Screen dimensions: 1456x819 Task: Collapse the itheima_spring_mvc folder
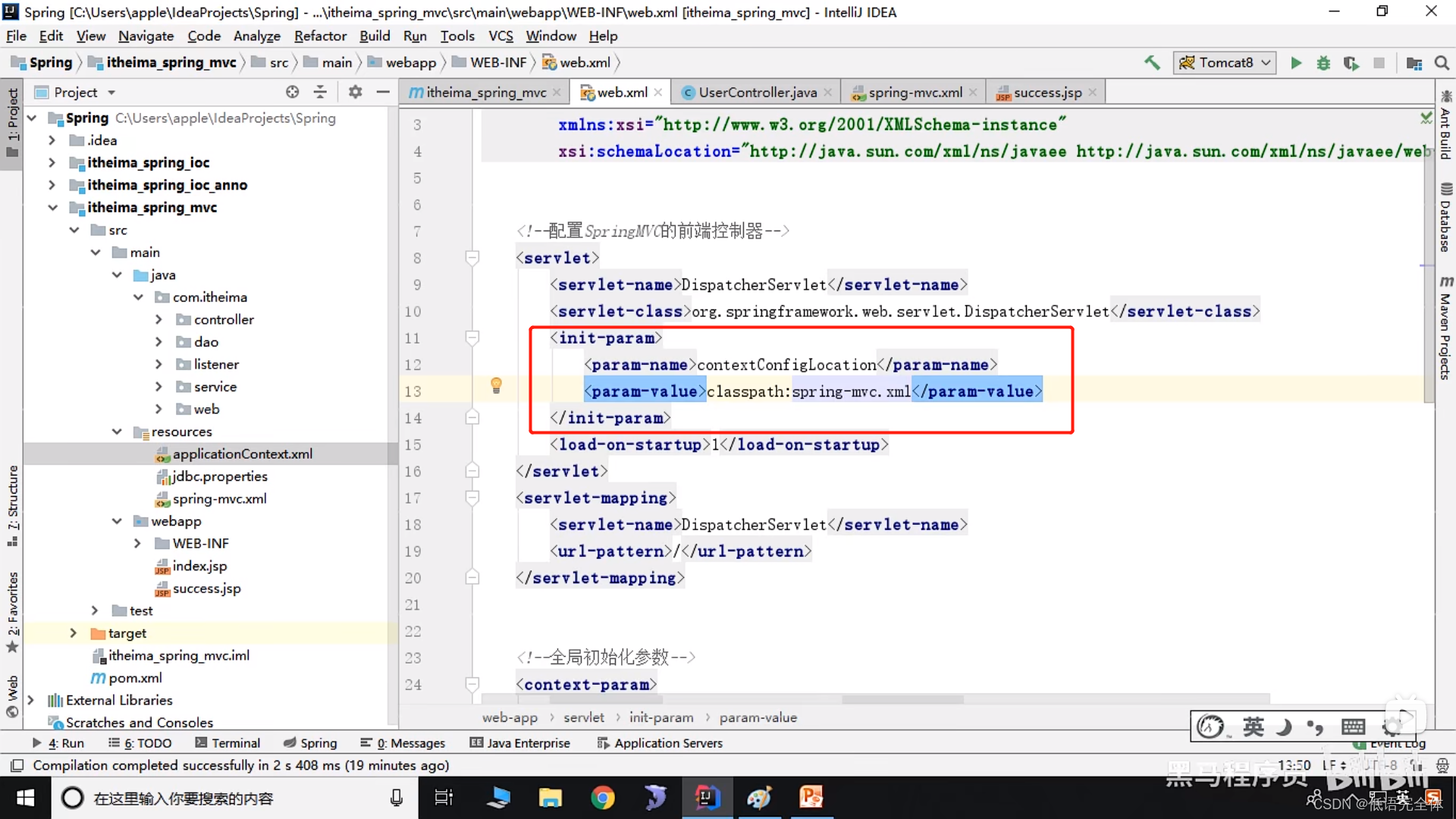click(52, 207)
